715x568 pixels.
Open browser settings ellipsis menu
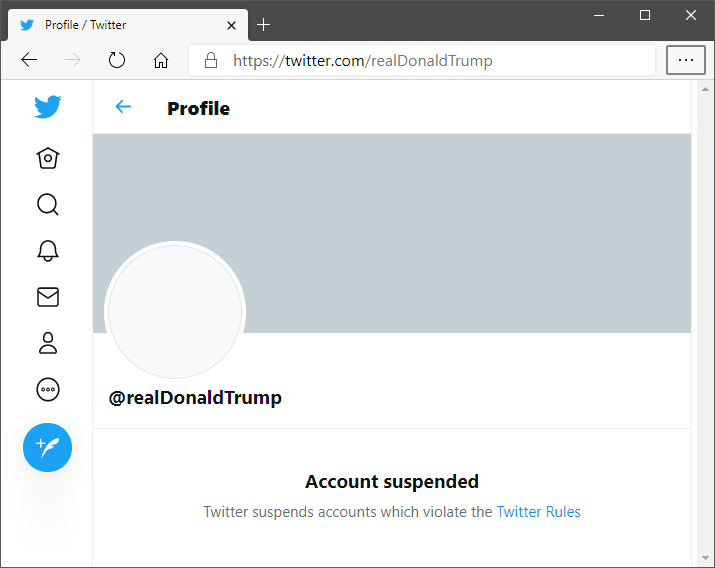point(685,60)
